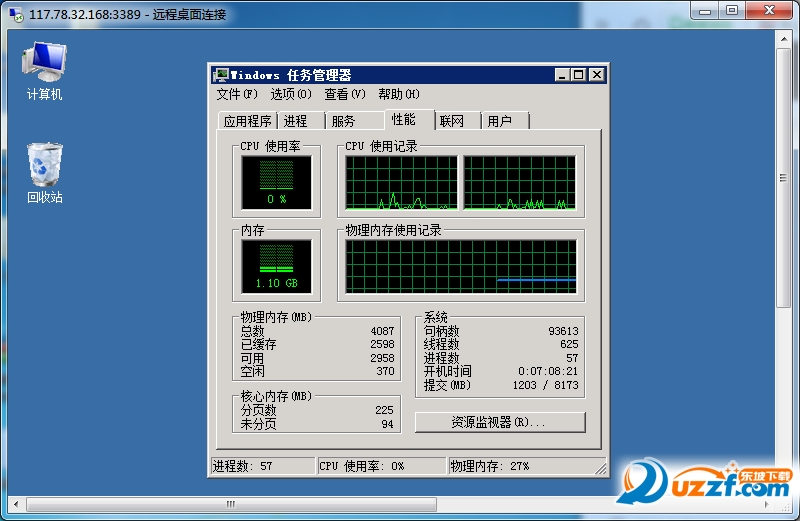Minimize the Task Manager window
This screenshot has height=521, width=800.
click(562, 75)
